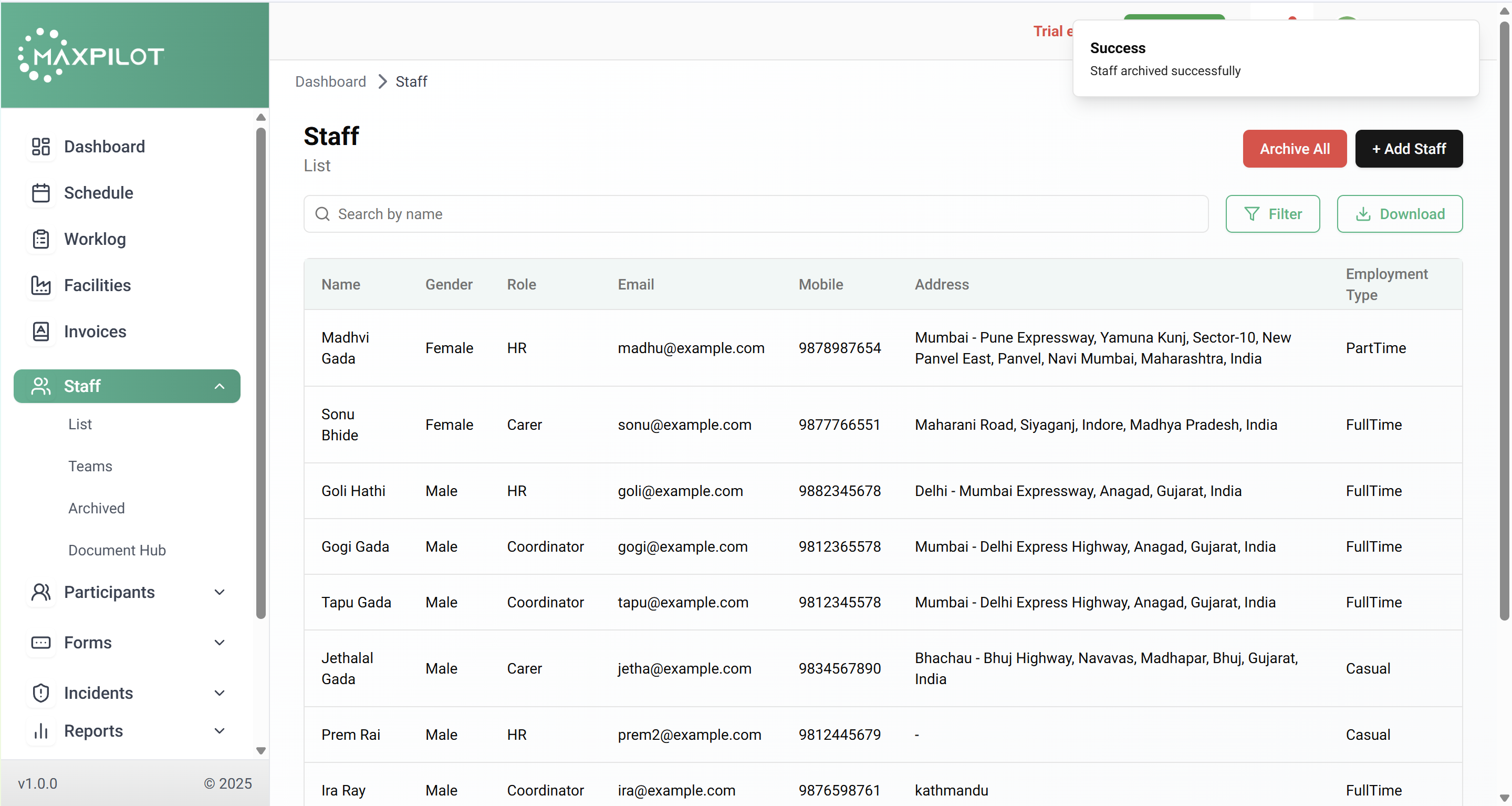The width and height of the screenshot is (1512, 806).
Task: Click the MaxPilot logo
Action: 91,56
